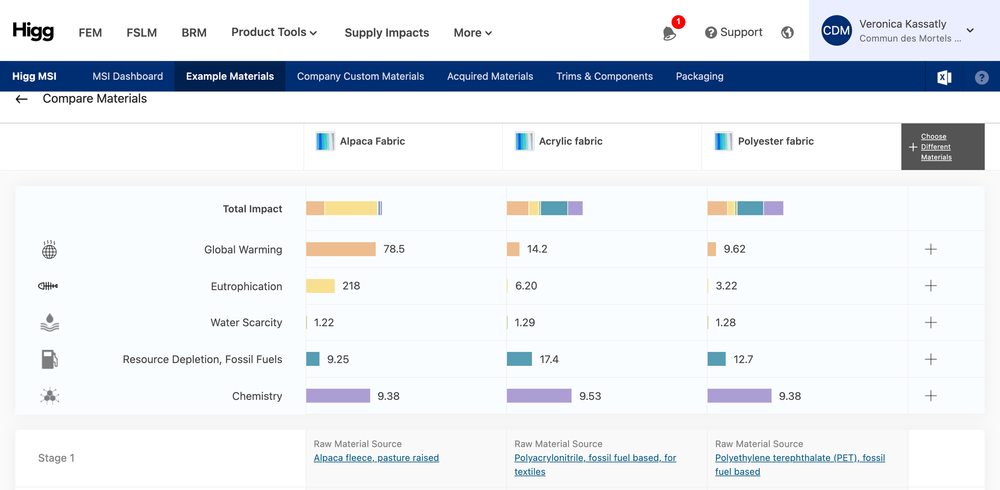Click Polyester Global Warming value 9.62
This screenshot has height=490, width=1000.
coord(735,249)
